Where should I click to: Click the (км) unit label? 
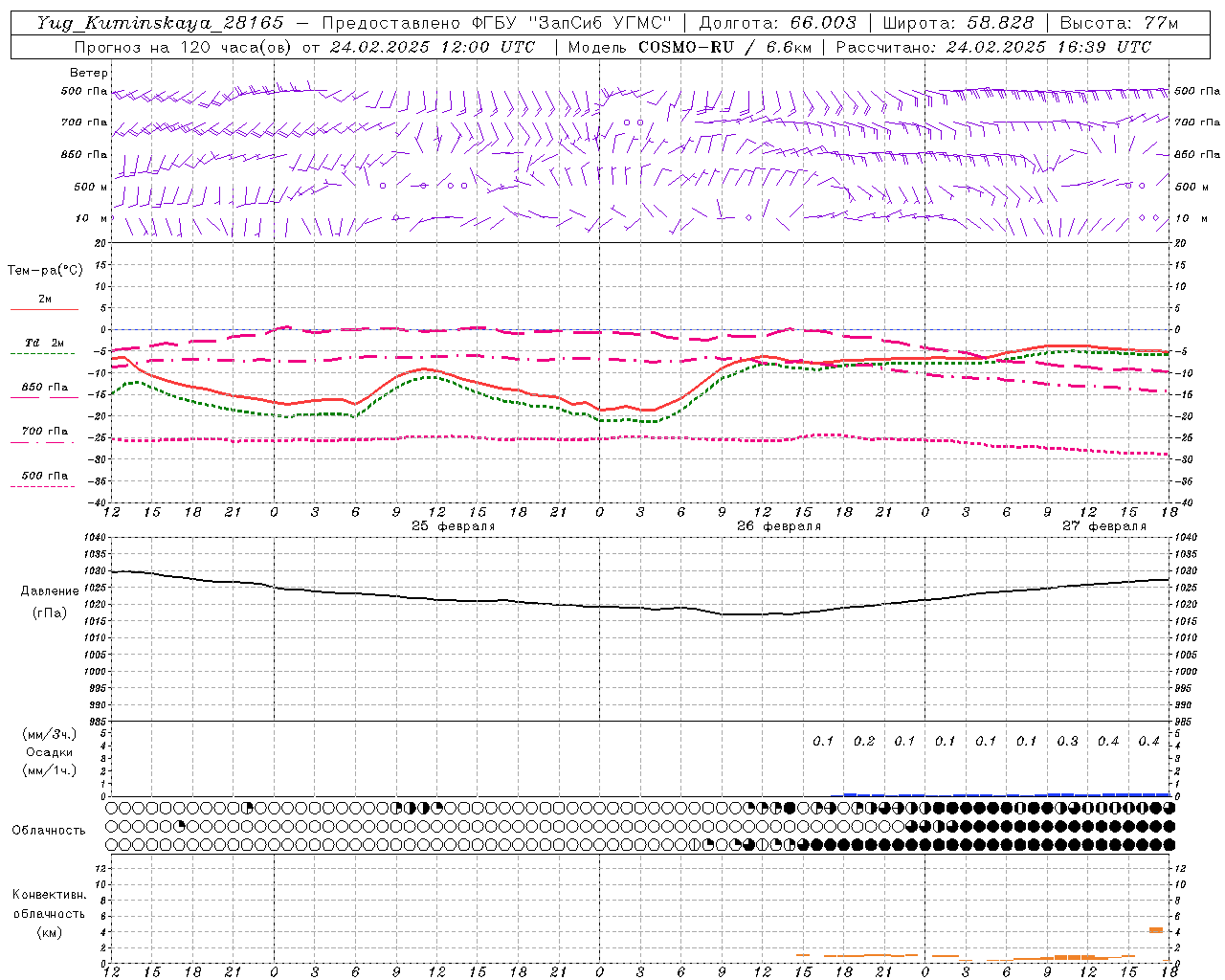[x=49, y=931]
